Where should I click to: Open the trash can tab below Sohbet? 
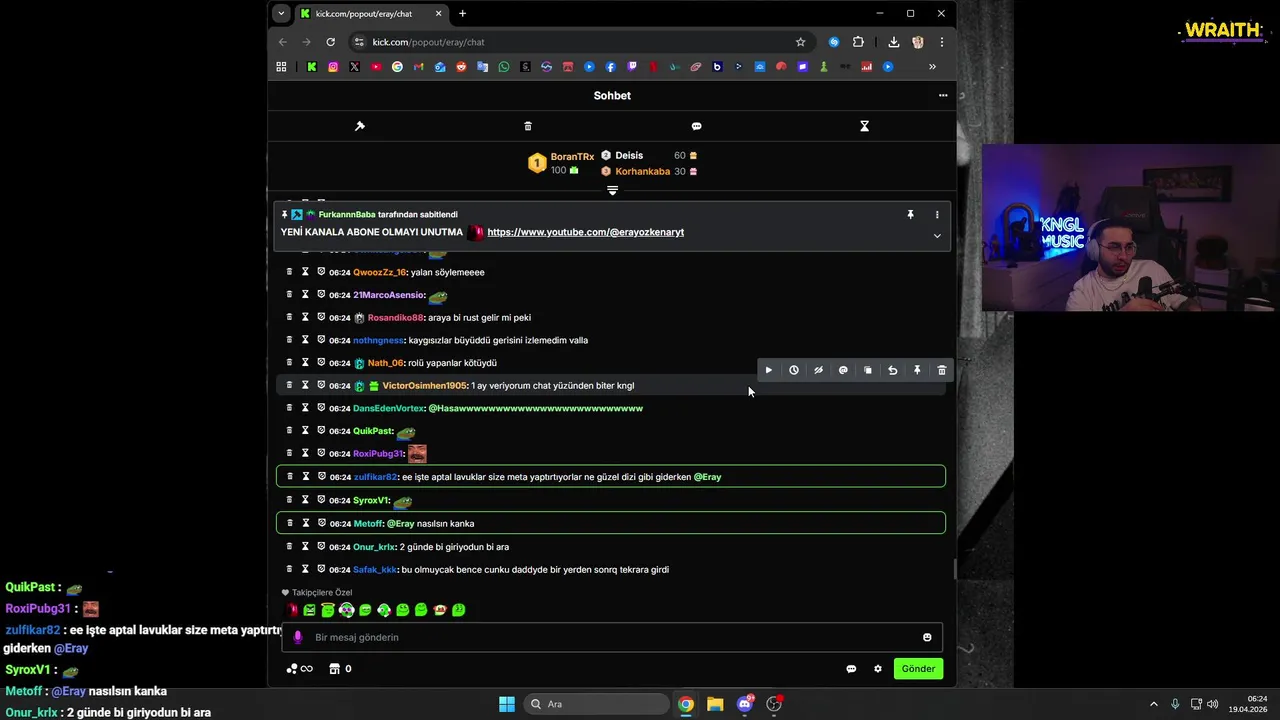528,126
